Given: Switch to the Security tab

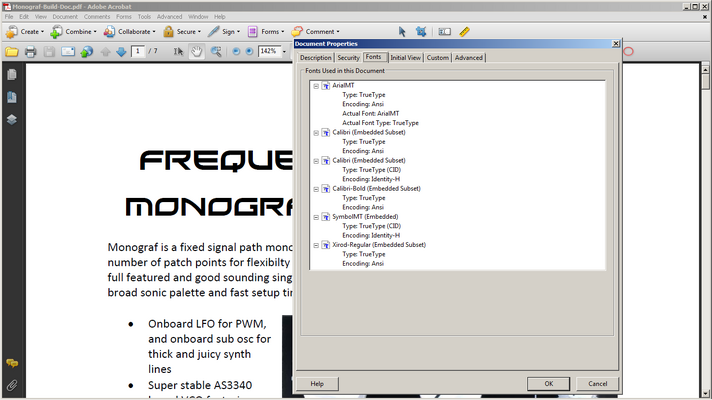Looking at the screenshot, I should pos(348,58).
